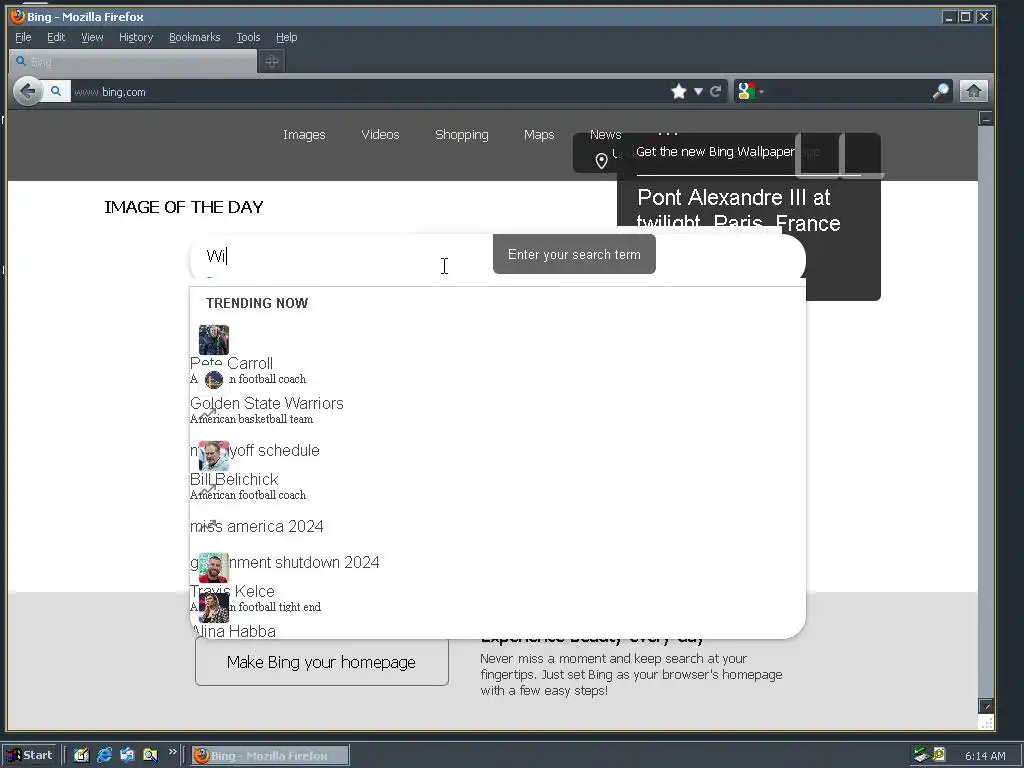Open the Windows Start menu

[30, 755]
